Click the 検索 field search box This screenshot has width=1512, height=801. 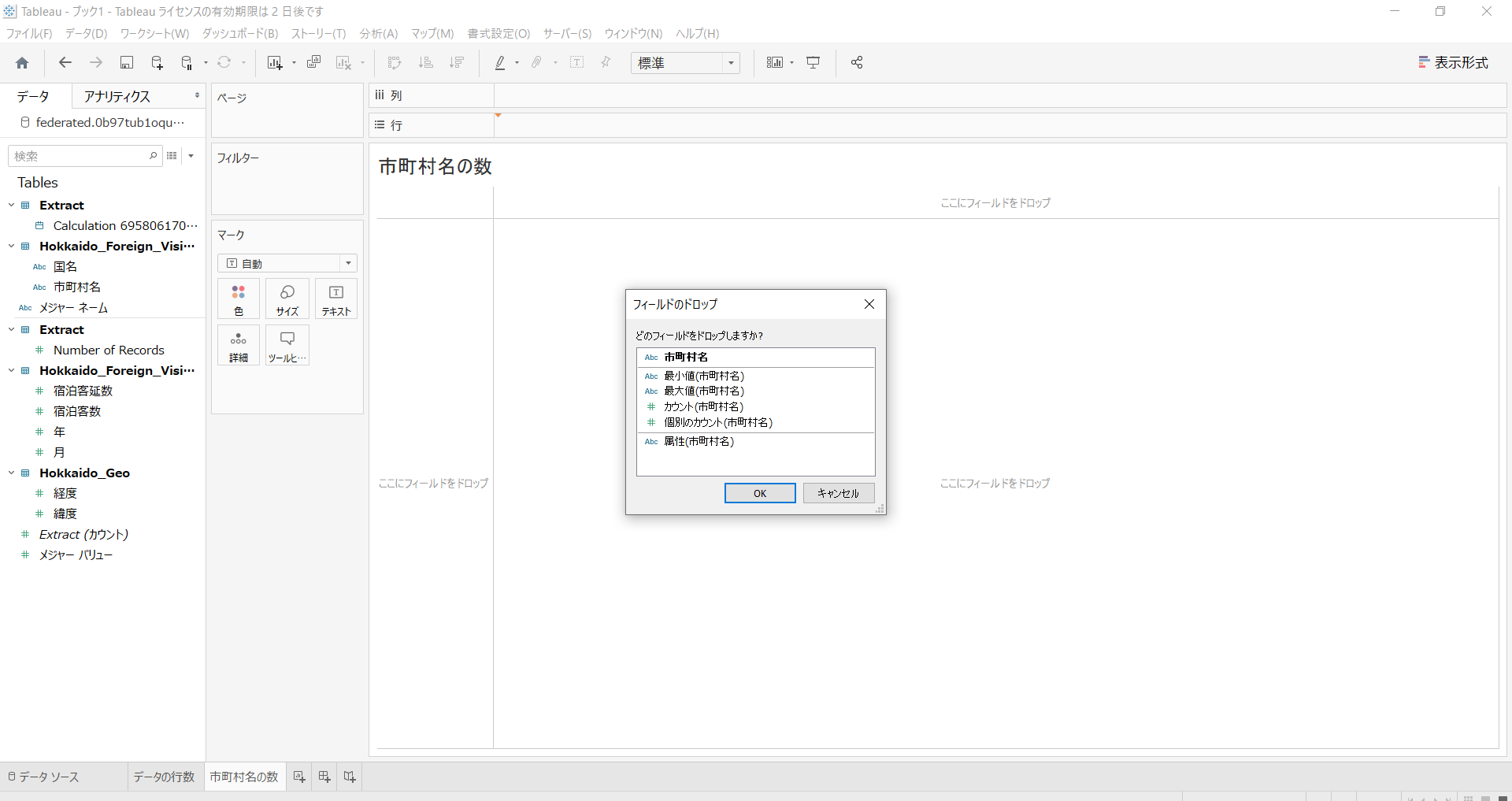coord(85,156)
